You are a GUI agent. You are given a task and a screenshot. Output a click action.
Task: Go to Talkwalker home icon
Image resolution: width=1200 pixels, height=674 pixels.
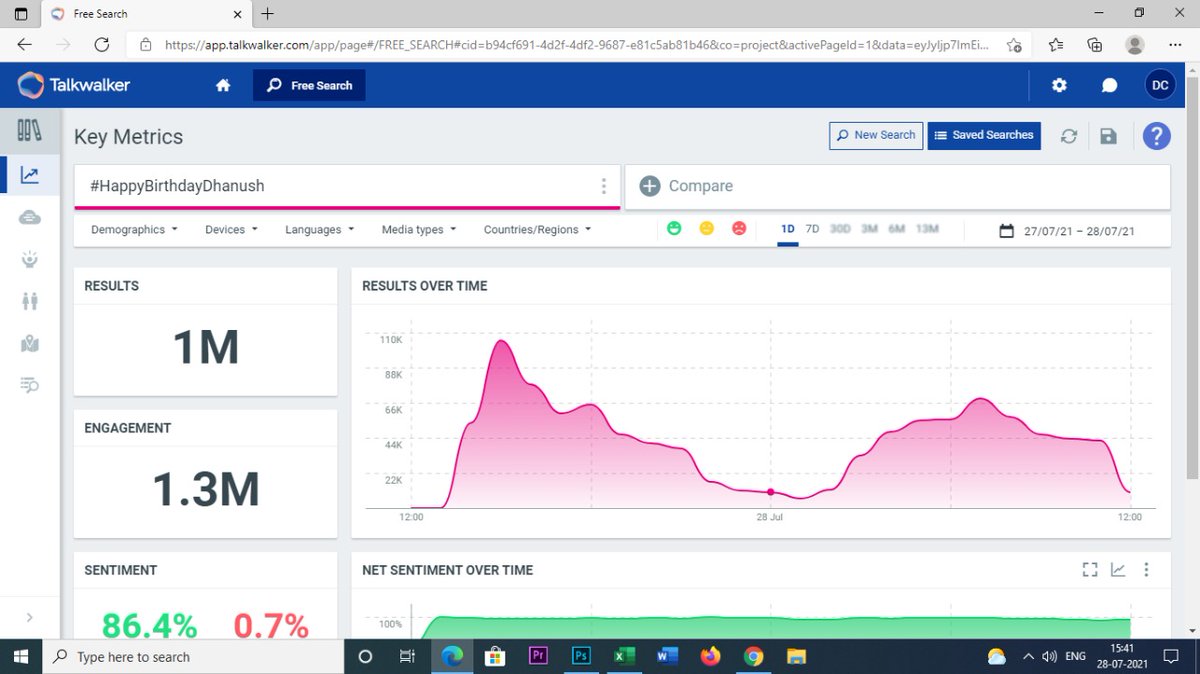(223, 86)
